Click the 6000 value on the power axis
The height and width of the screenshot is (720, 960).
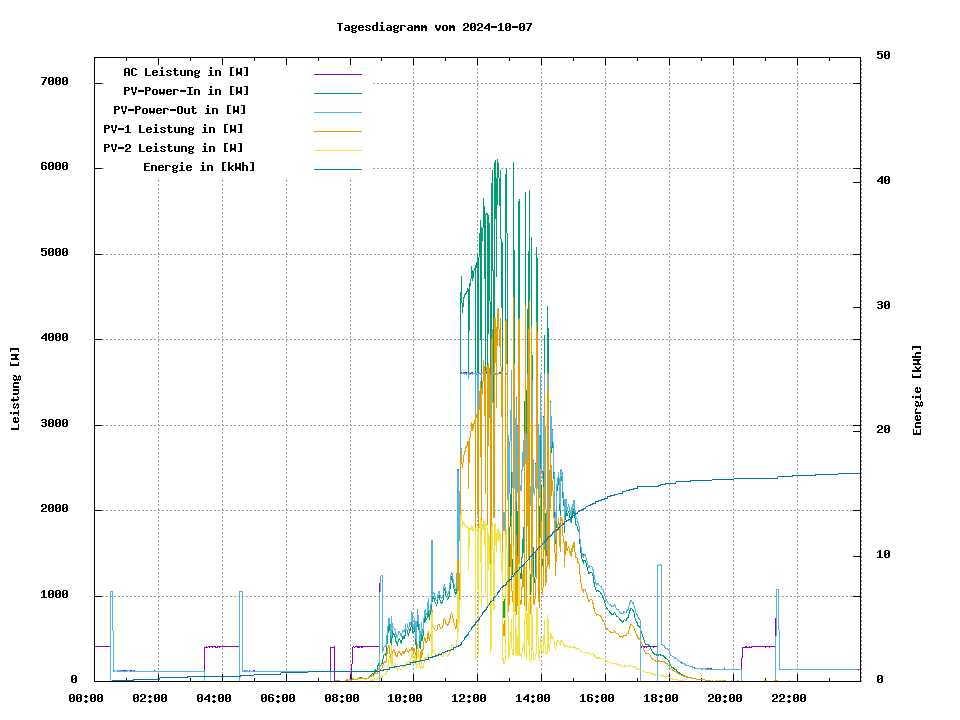(x=54, y=167)
